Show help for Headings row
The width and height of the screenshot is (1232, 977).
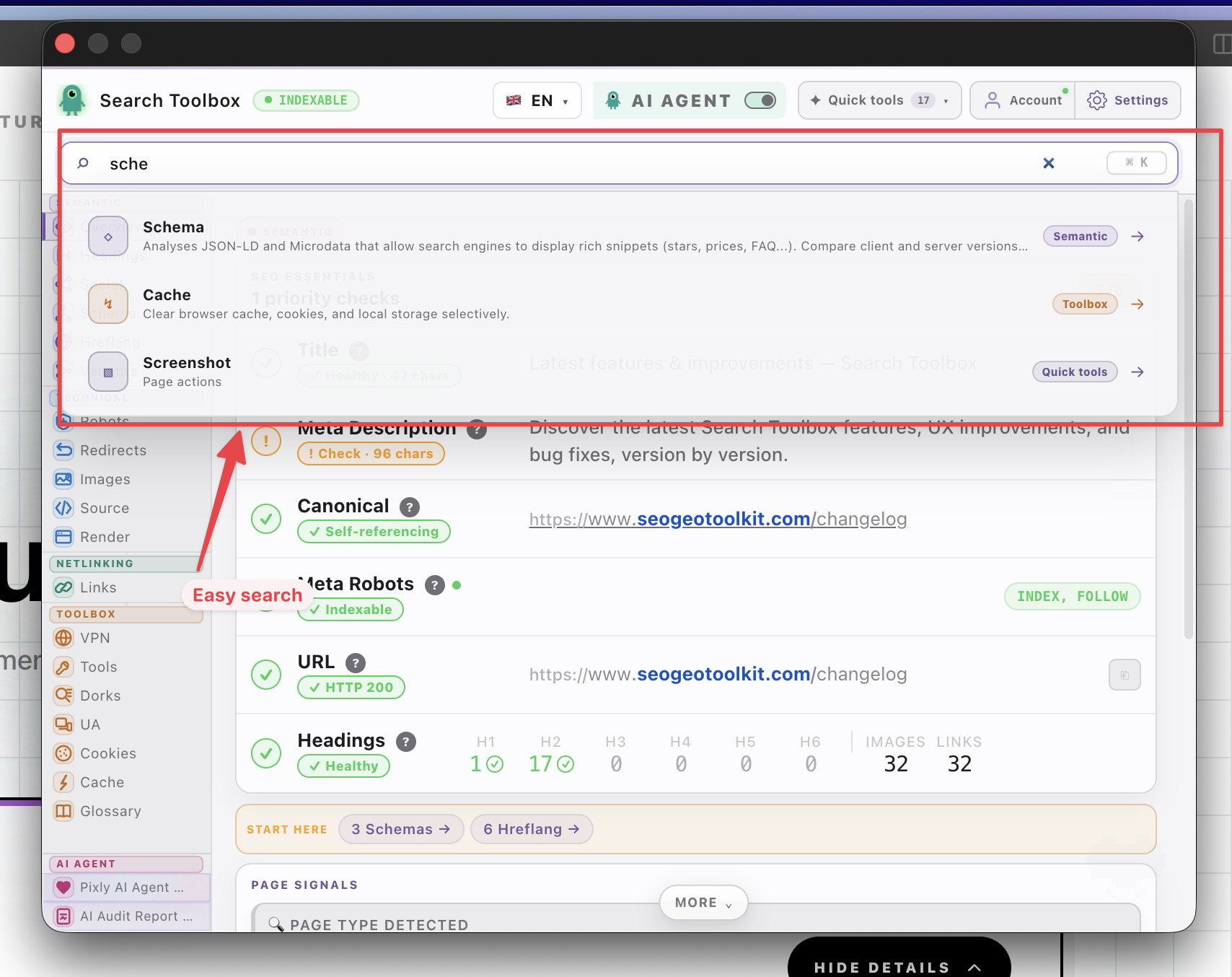click(406, 742)
